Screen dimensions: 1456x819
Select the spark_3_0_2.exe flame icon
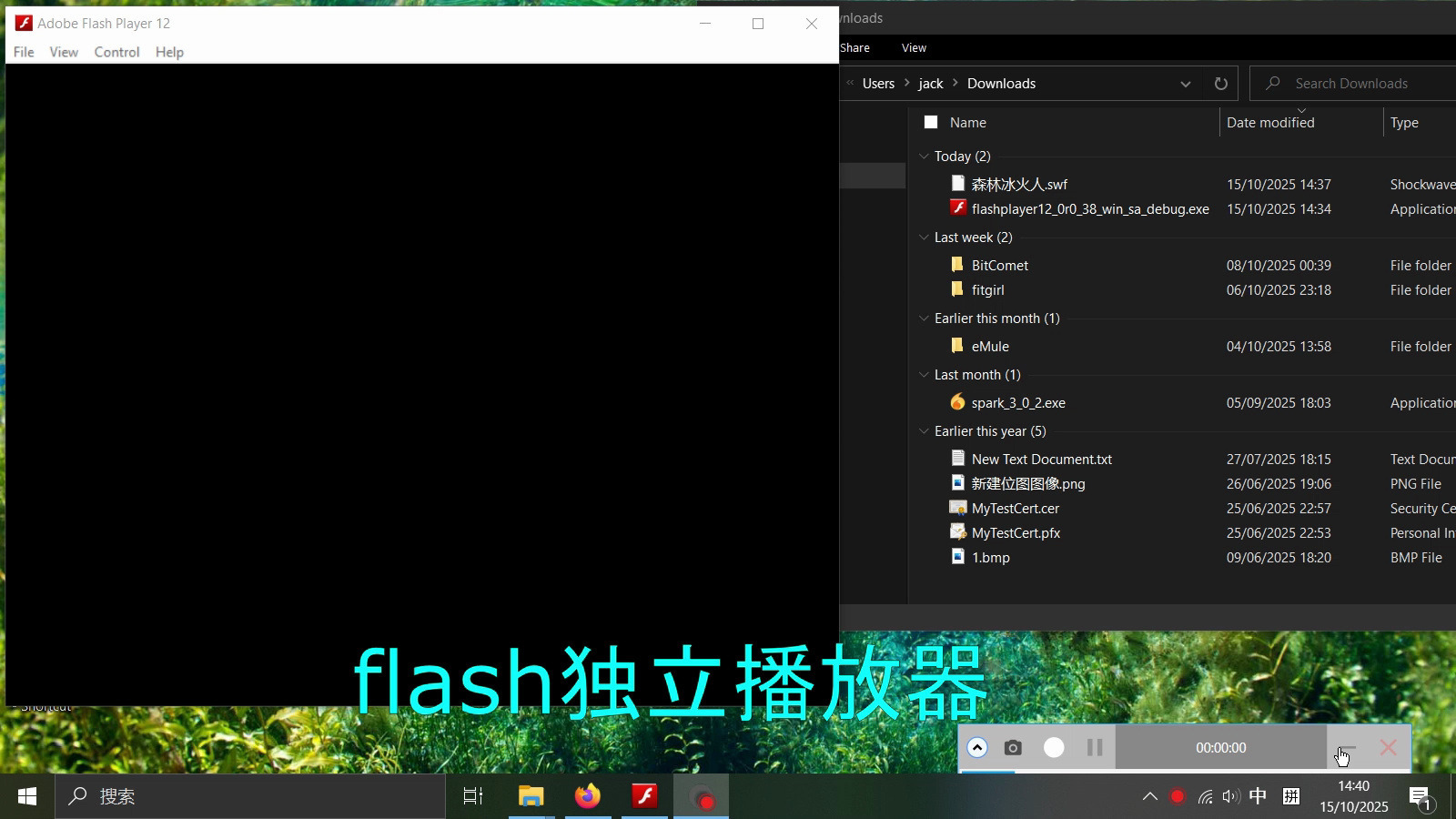[x=957, y=402]
